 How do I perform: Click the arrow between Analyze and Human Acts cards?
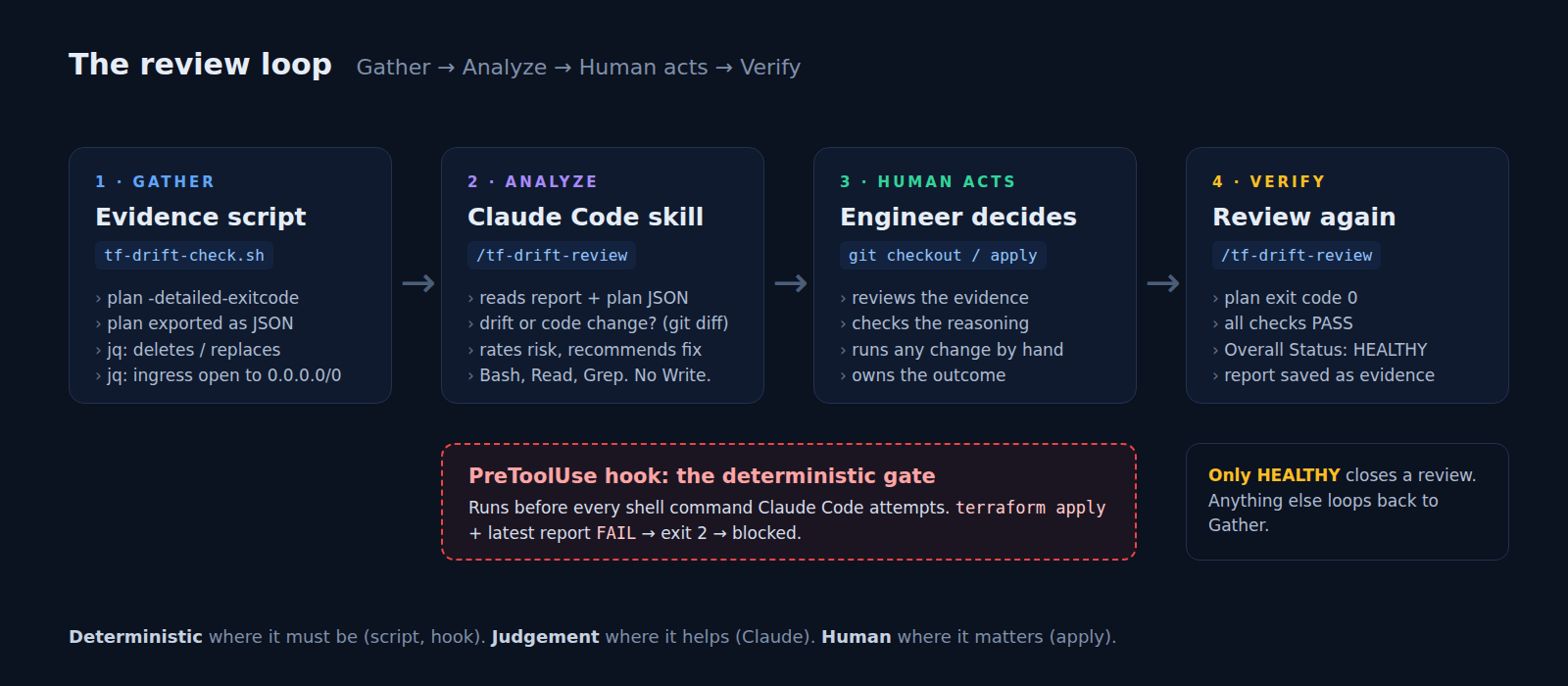pyautogui.click(x=790, y=283)
